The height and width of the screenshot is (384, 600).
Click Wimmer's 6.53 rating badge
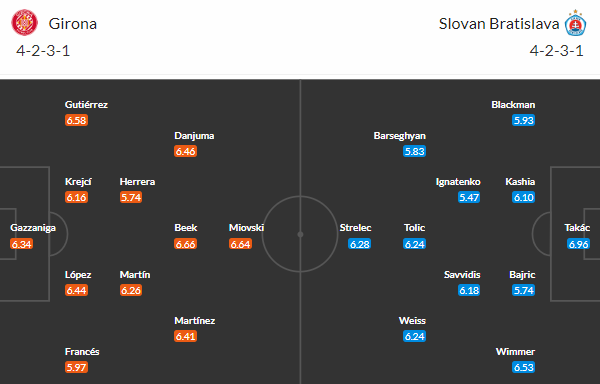[523, 367]
